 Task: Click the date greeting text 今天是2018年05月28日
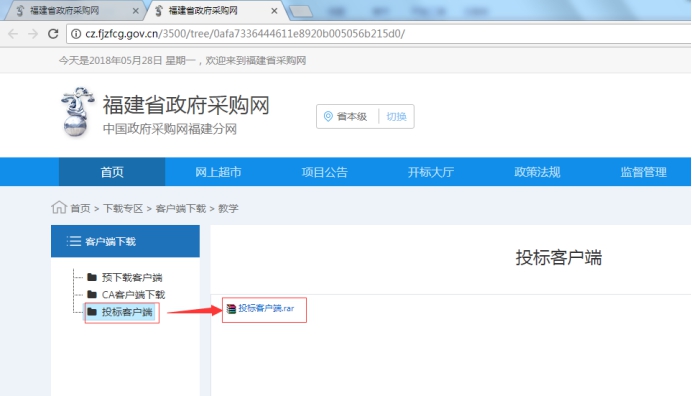pyautogui.click(x=111, y=60)
